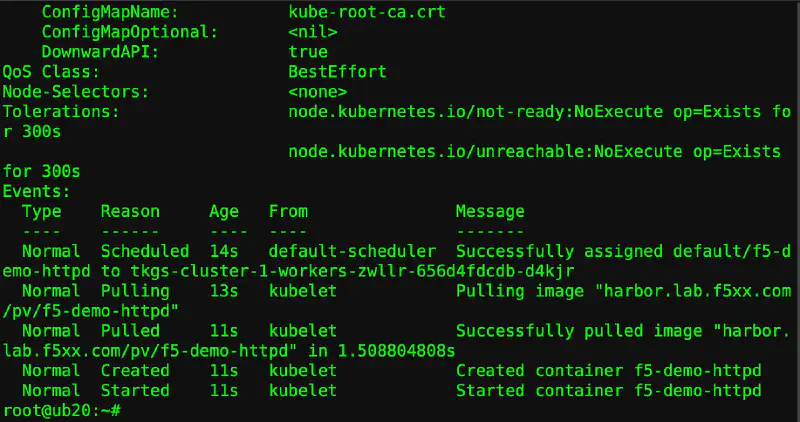Screen dimensions: 800x422
Task: Click the Scheduled event reason
Action: point(144,251)
